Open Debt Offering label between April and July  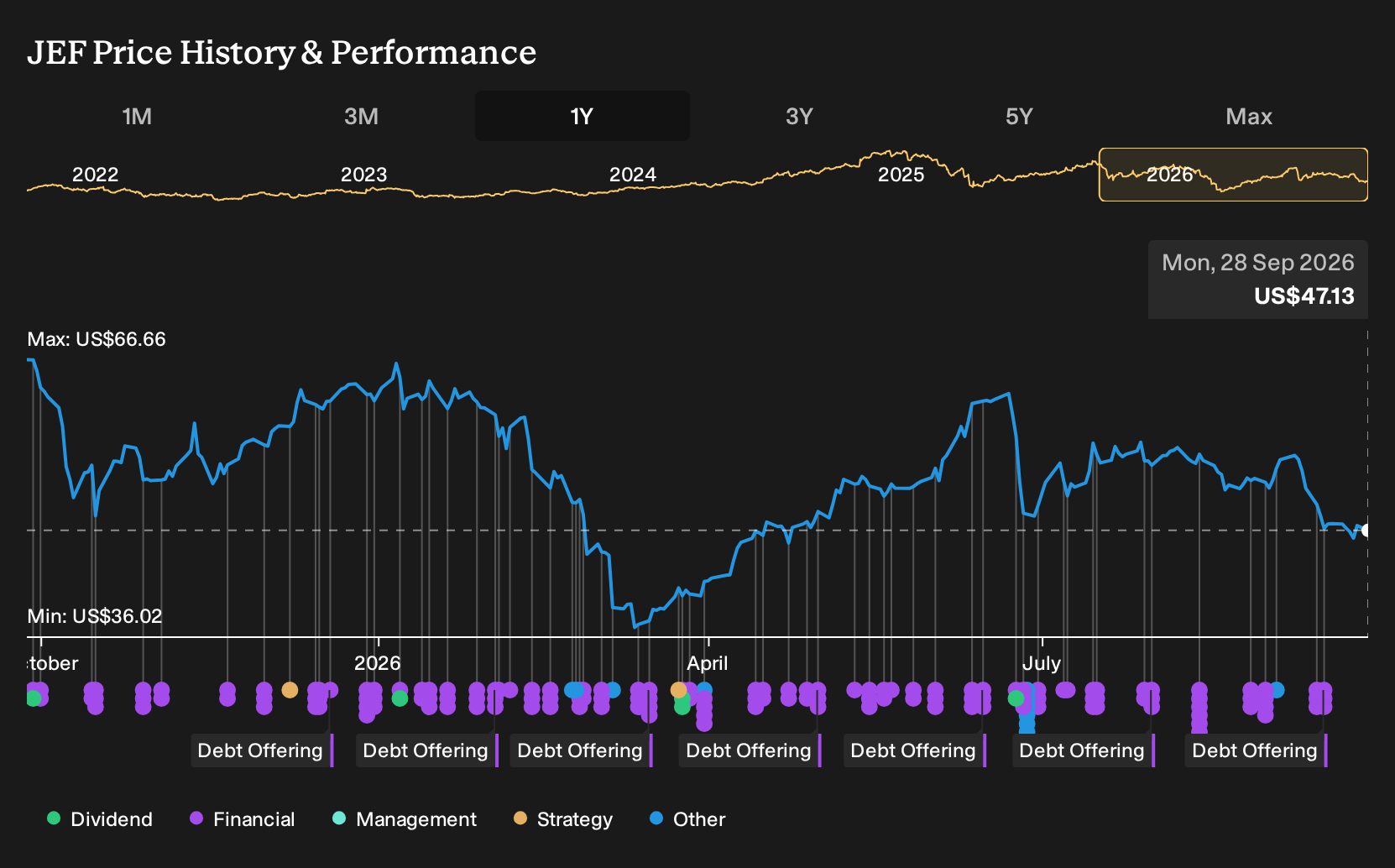point(915,750)
